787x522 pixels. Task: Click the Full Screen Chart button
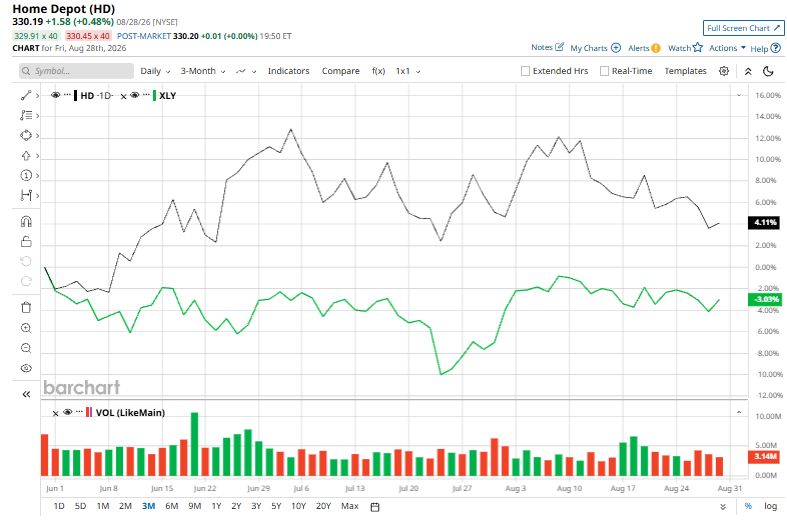[x=743, y=28]
